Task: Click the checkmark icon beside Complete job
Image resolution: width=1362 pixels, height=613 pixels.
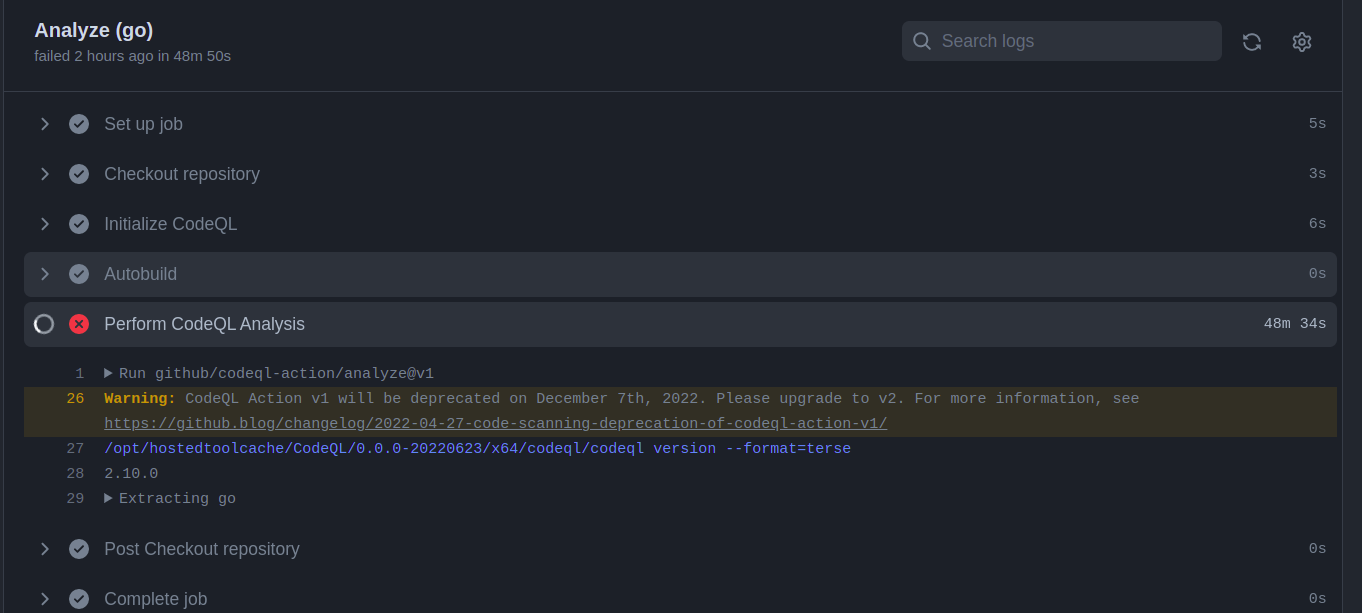Action: point(79,598)
